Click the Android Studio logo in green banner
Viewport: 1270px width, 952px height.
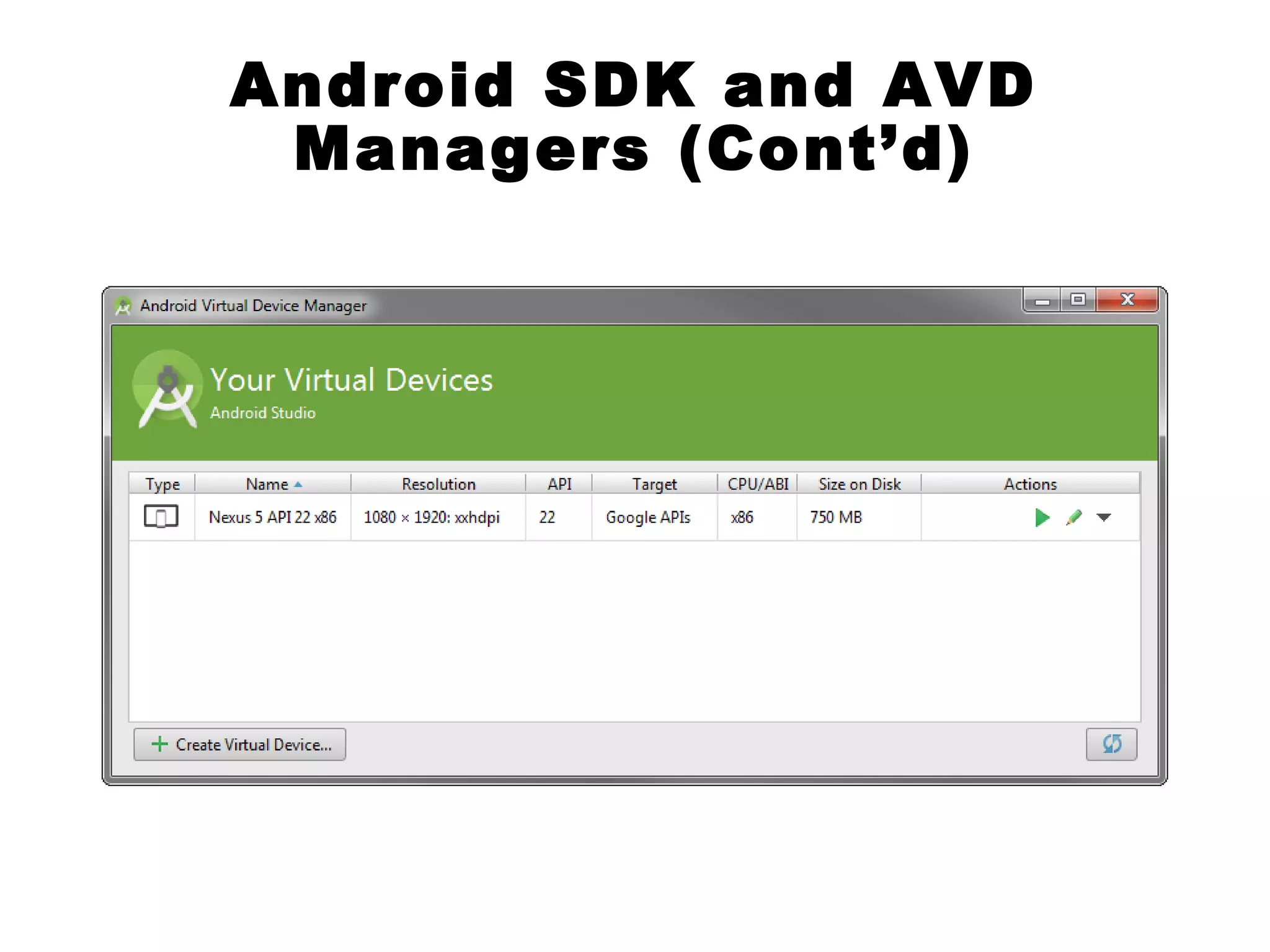coord(167,389)
